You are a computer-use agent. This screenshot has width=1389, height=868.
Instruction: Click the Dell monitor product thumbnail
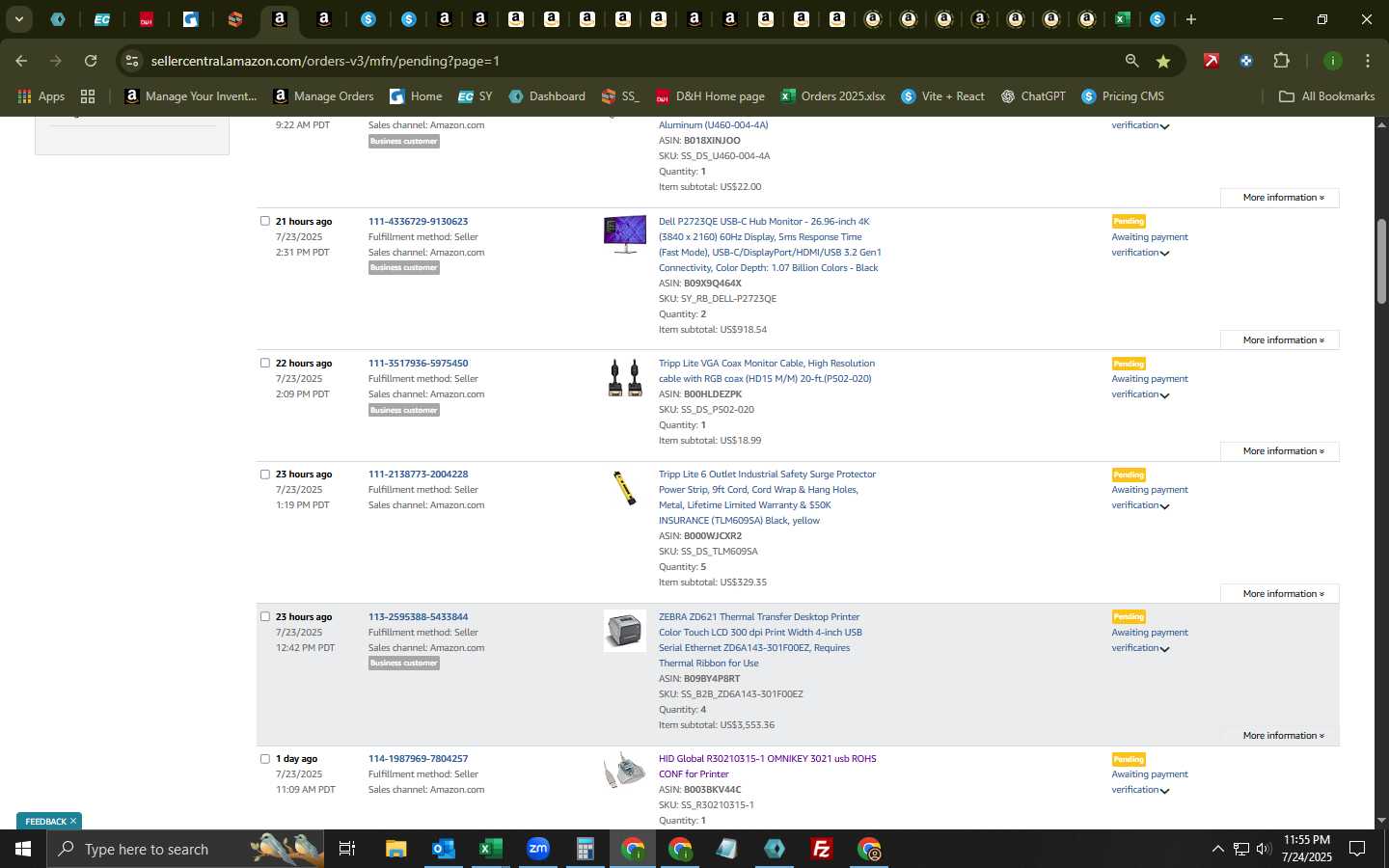point(625,234)
